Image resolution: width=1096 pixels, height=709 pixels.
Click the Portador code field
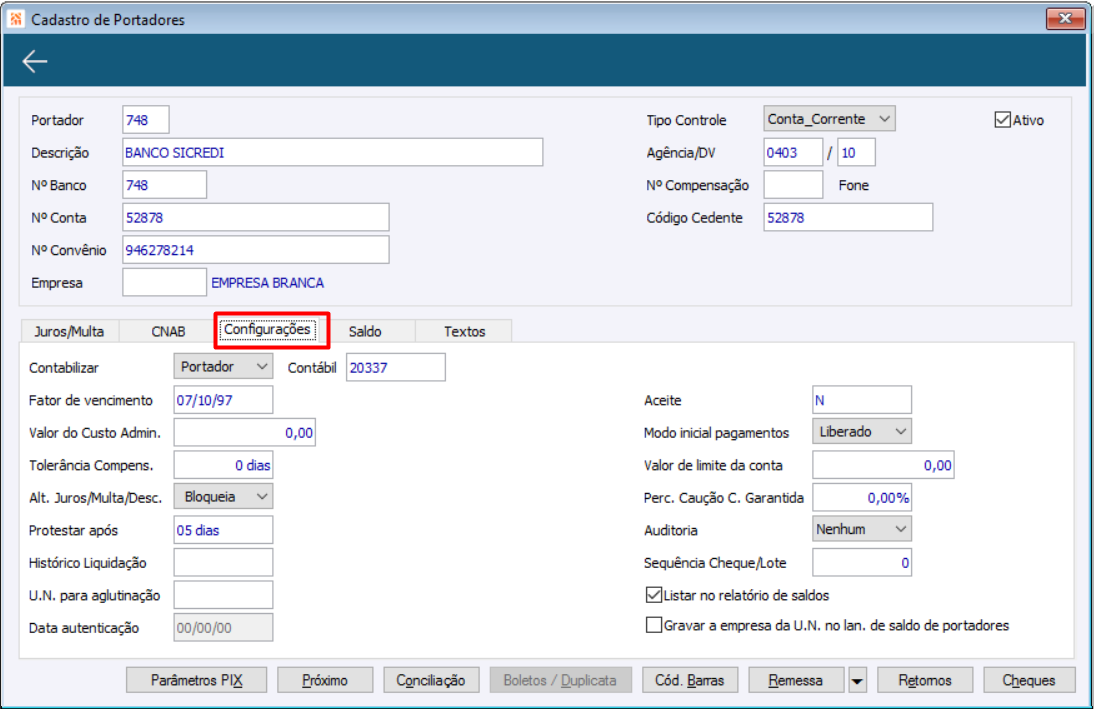(145, 120)
